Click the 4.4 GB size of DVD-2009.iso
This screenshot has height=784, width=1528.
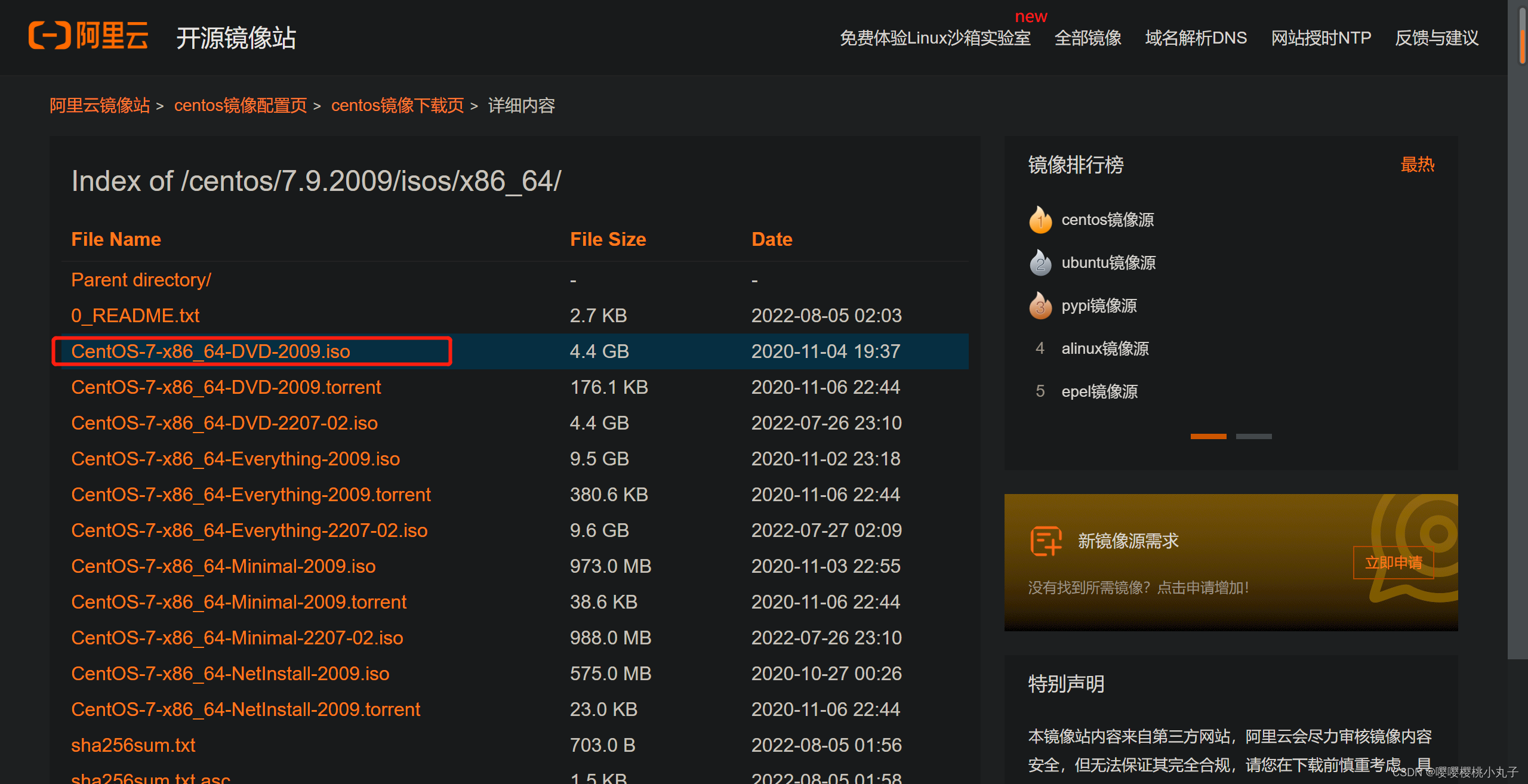(599, 351)
